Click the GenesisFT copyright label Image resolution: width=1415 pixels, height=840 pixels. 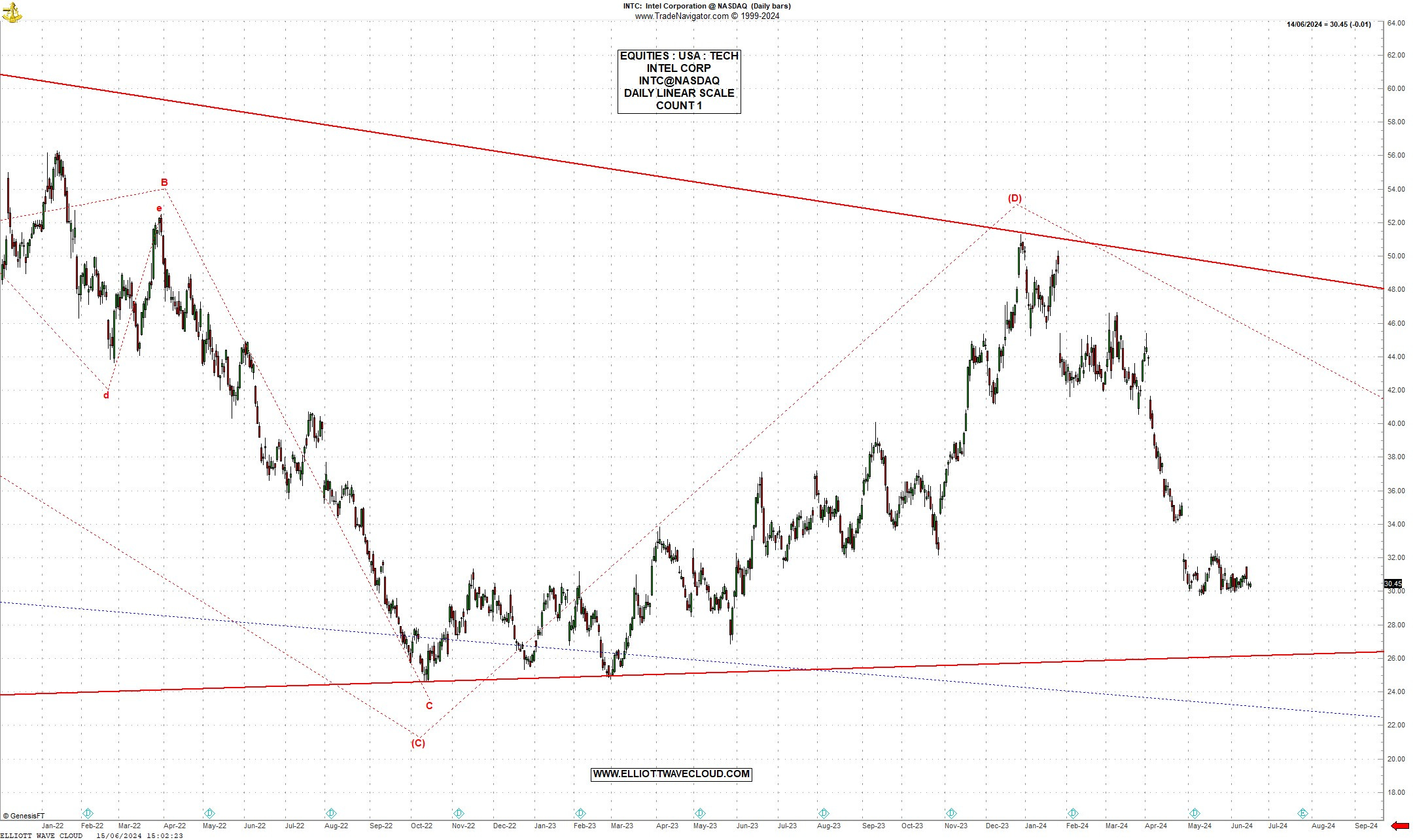pyautogui.click(x=24, y=816)
